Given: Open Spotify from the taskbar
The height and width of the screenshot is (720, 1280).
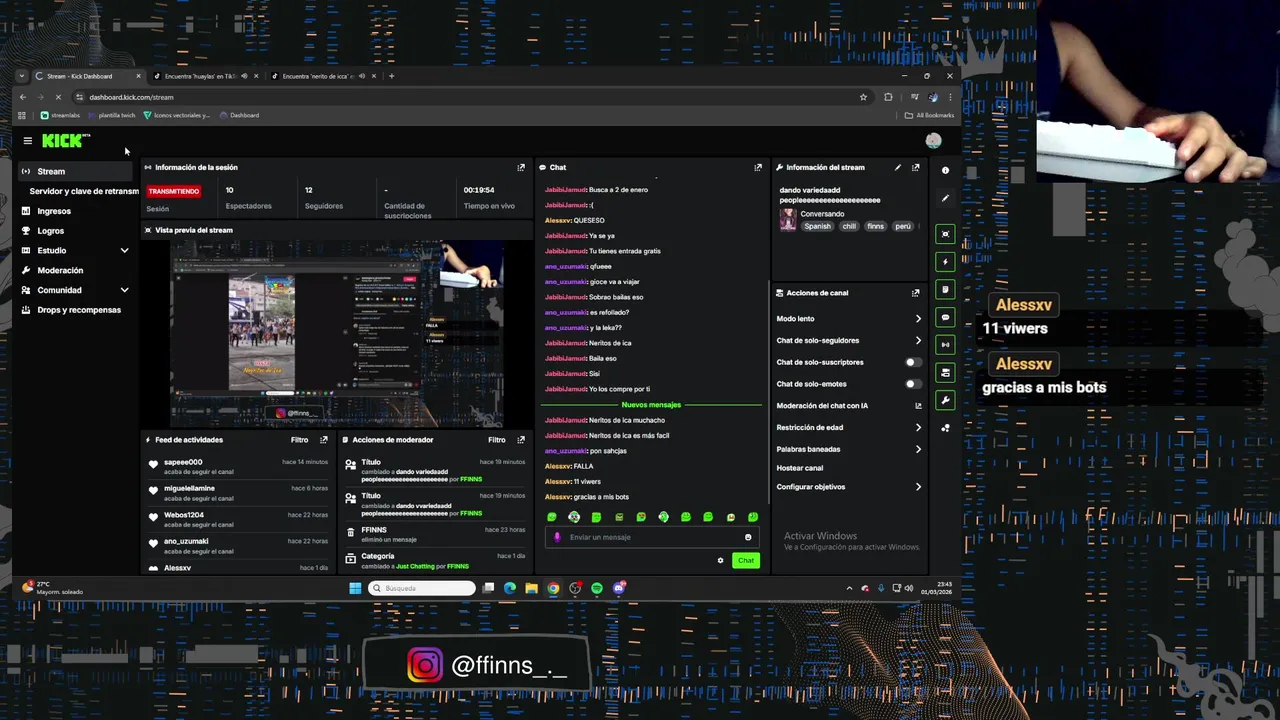Looking at the screenshot, I should [x=597, y=588].
